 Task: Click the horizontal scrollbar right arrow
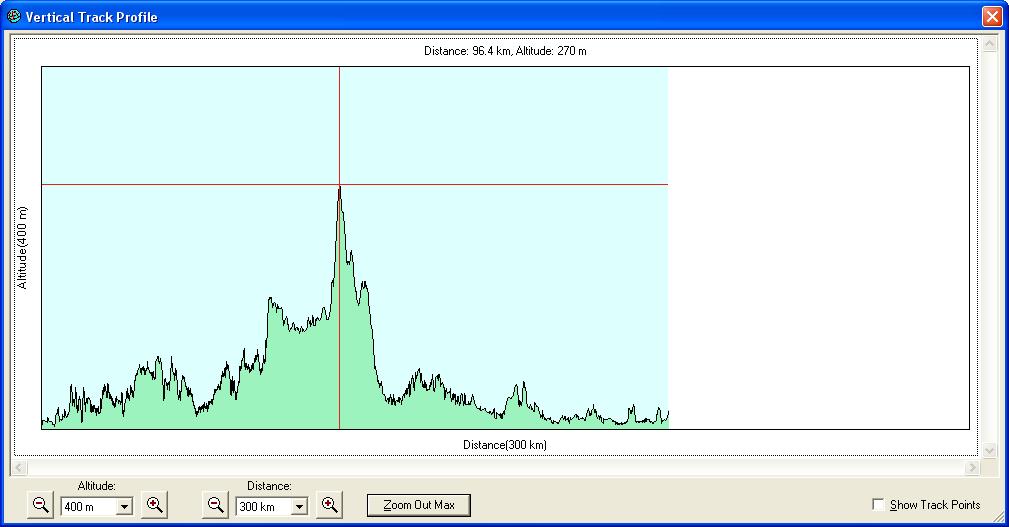[972, 467]
